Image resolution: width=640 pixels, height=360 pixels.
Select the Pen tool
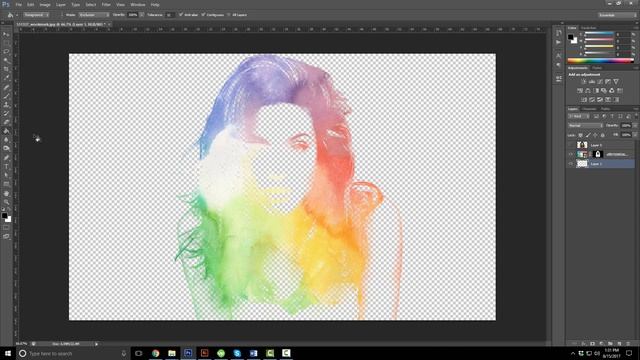[x=6, y=158]
